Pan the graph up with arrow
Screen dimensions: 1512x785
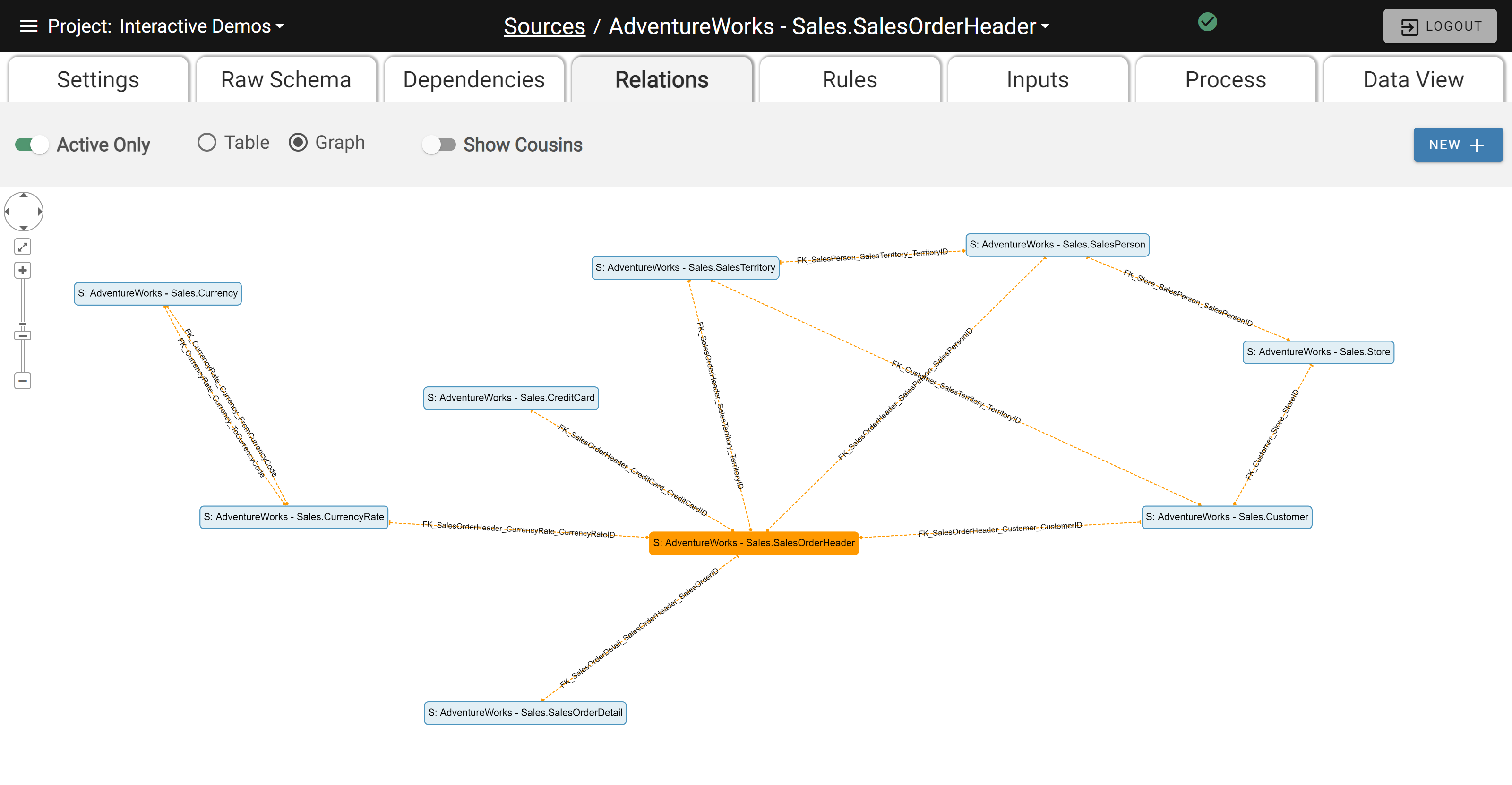coord(24,196)
